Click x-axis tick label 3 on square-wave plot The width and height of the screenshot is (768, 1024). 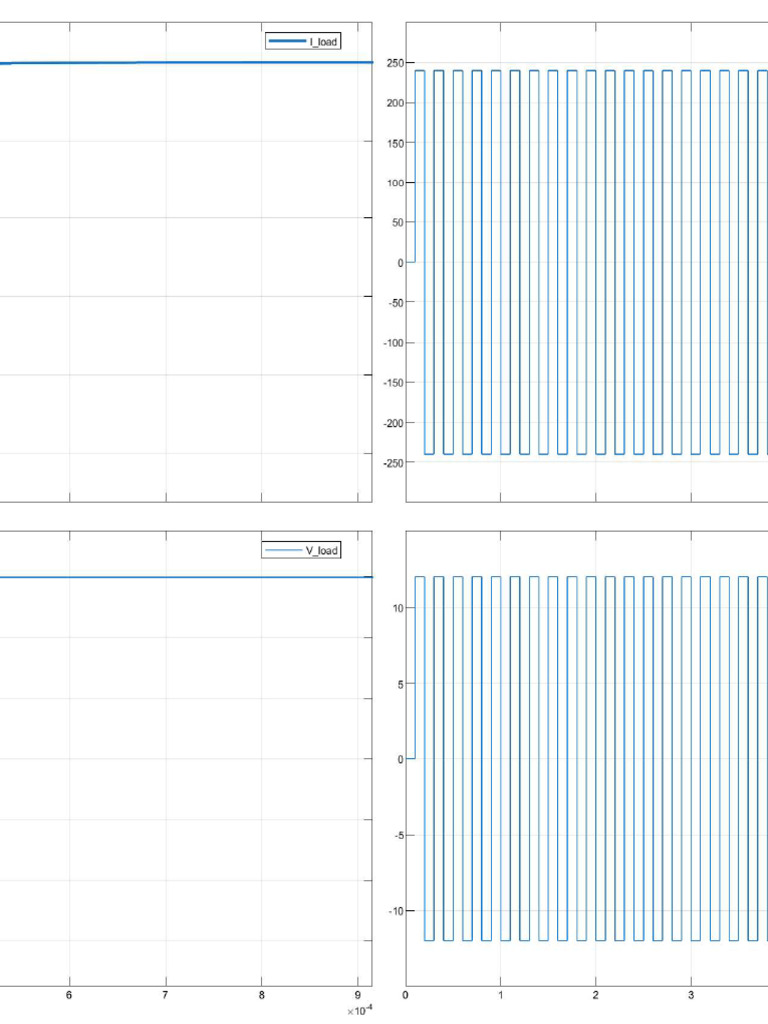coord(691,995)
